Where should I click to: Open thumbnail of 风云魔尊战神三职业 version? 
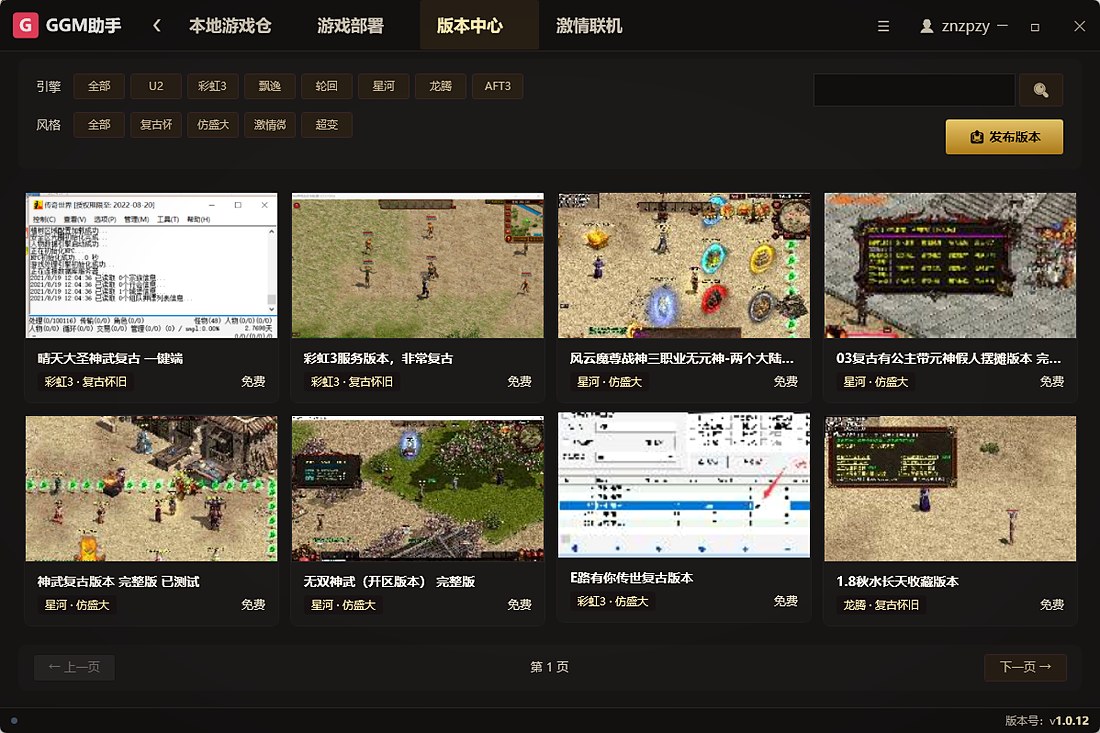click(x=684, y=266)
